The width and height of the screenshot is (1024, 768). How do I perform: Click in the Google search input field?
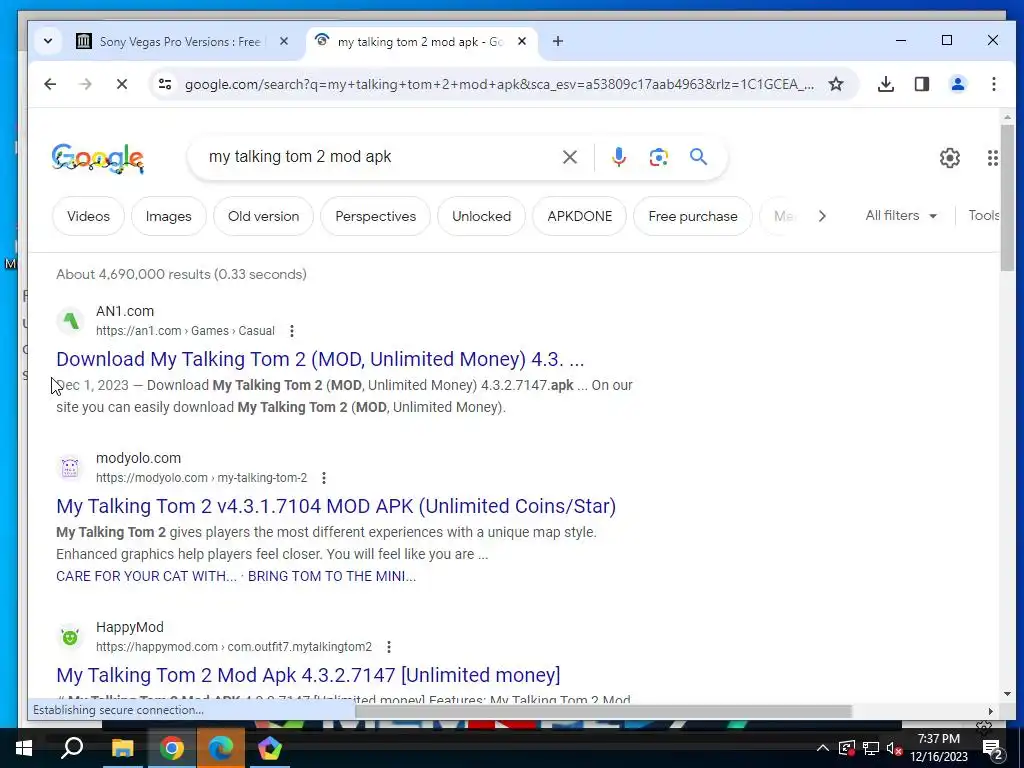click(x=379, y=157)
